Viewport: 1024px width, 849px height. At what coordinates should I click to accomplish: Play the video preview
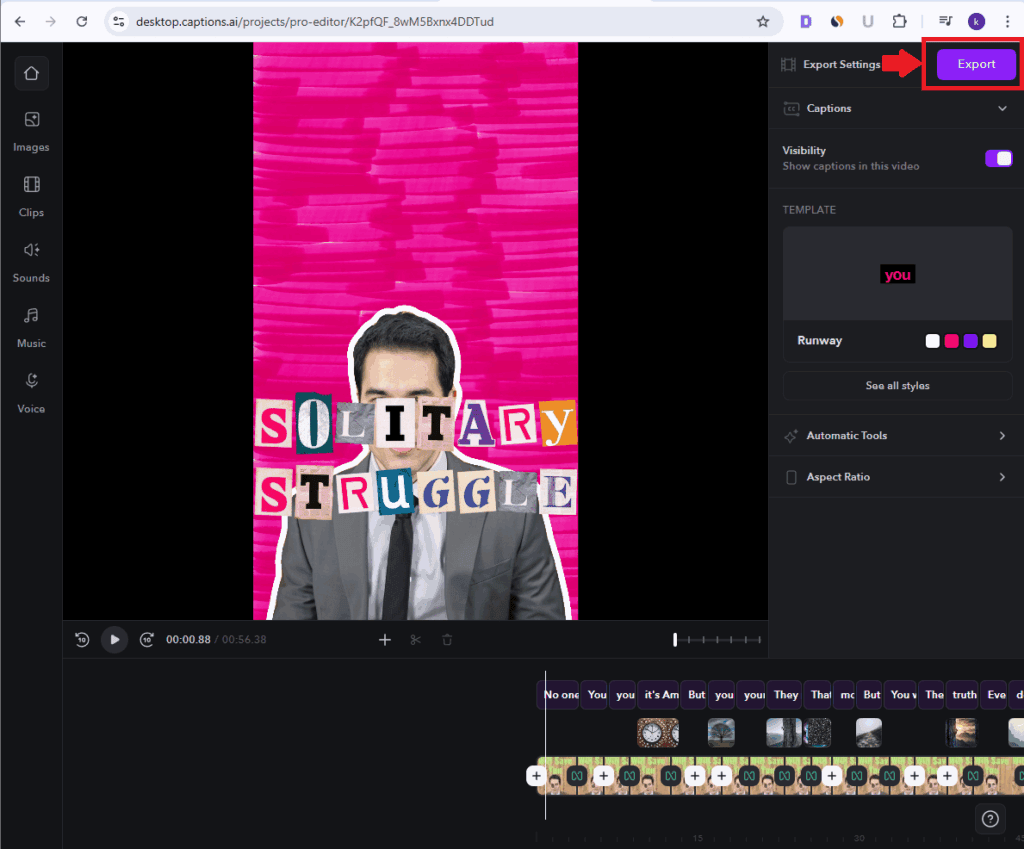tap(114, 639)
